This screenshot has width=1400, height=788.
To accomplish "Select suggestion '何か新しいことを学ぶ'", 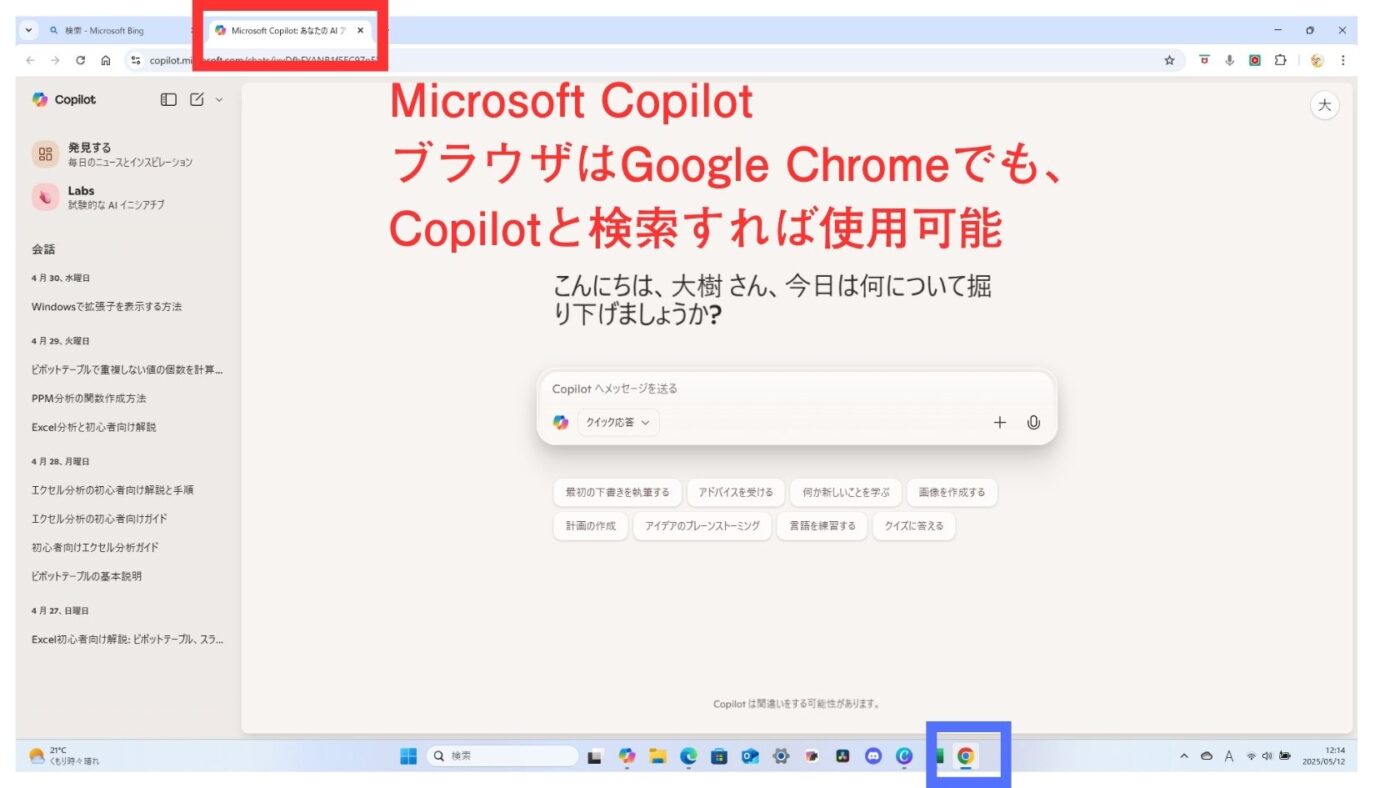I will pyautogui.click(x=845, y=493).
